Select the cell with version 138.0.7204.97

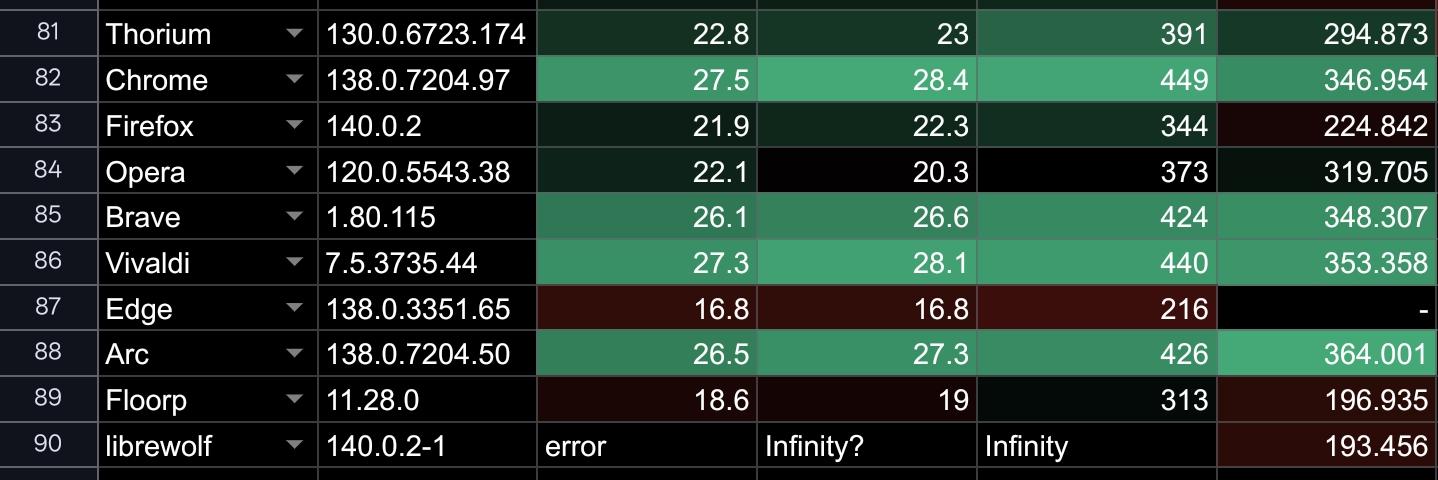(x=427, y=80)
